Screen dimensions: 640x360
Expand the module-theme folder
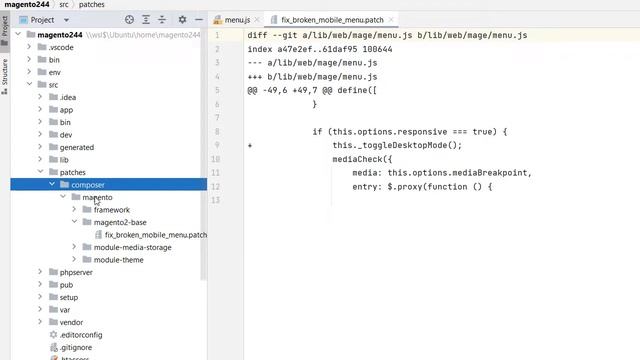click(74, 260)
